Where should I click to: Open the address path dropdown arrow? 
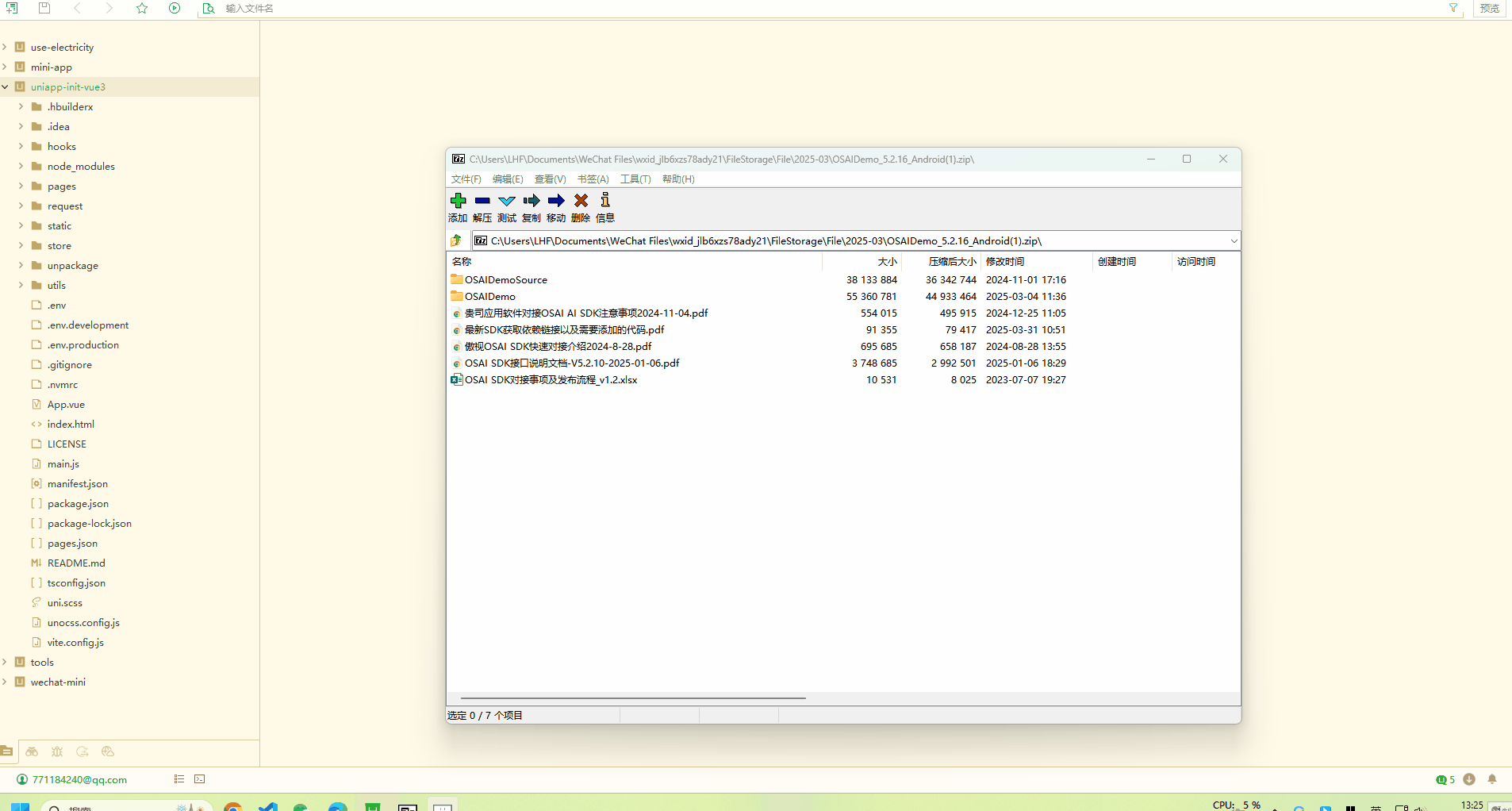click(1234, 241)
